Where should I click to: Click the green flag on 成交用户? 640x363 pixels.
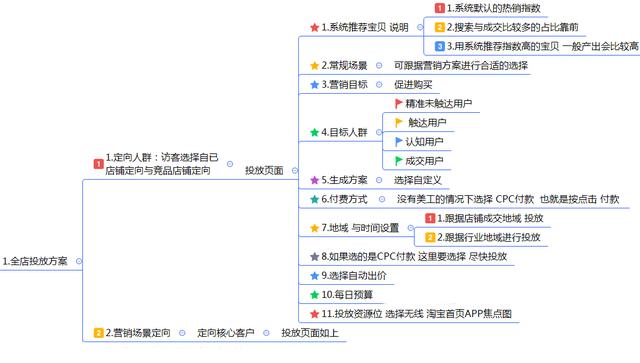[x=399, y=161]
